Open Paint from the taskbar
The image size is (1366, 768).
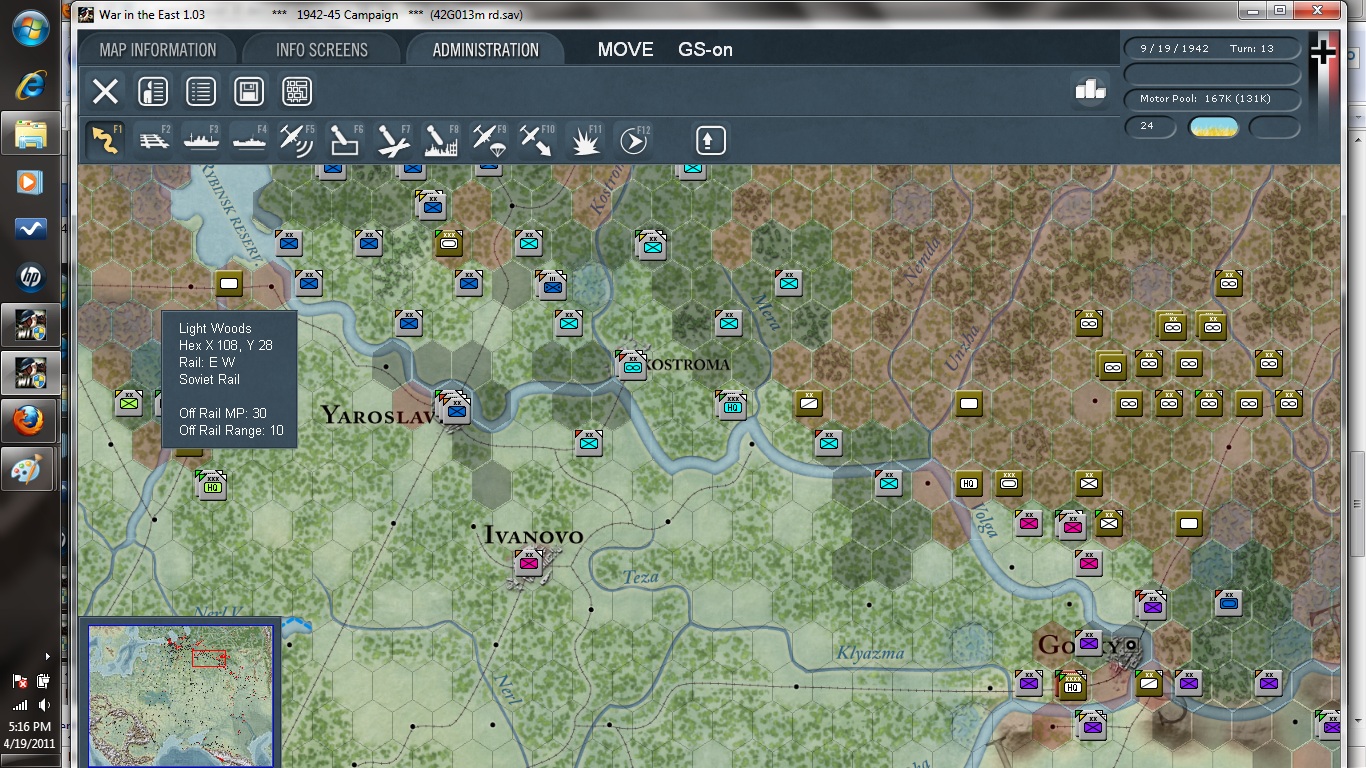[x=30, y=469]
